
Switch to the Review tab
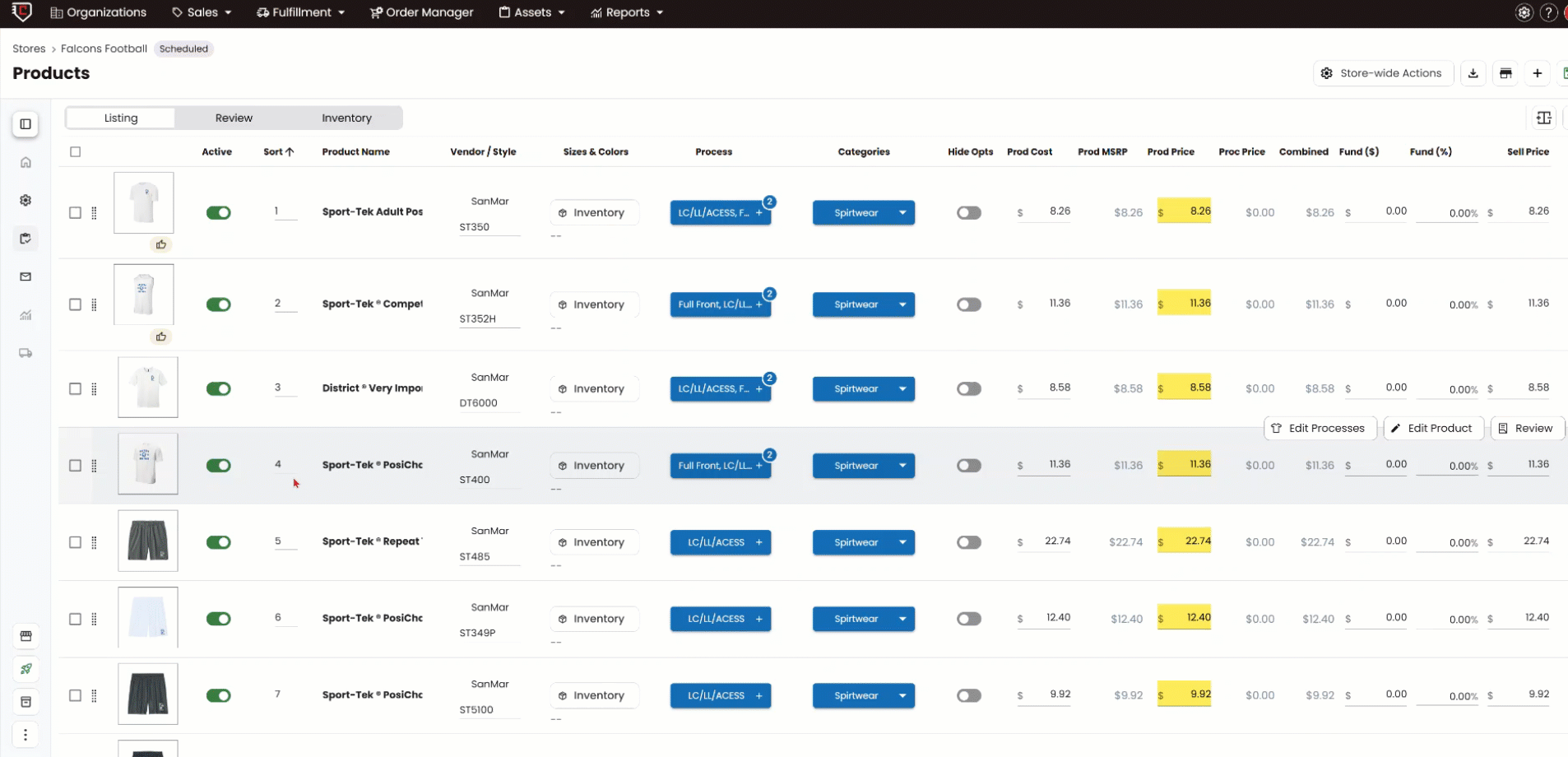234,118
